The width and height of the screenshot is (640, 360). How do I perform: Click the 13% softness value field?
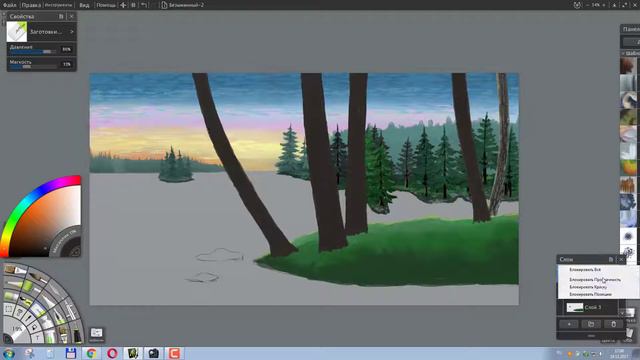pos(67,64)
